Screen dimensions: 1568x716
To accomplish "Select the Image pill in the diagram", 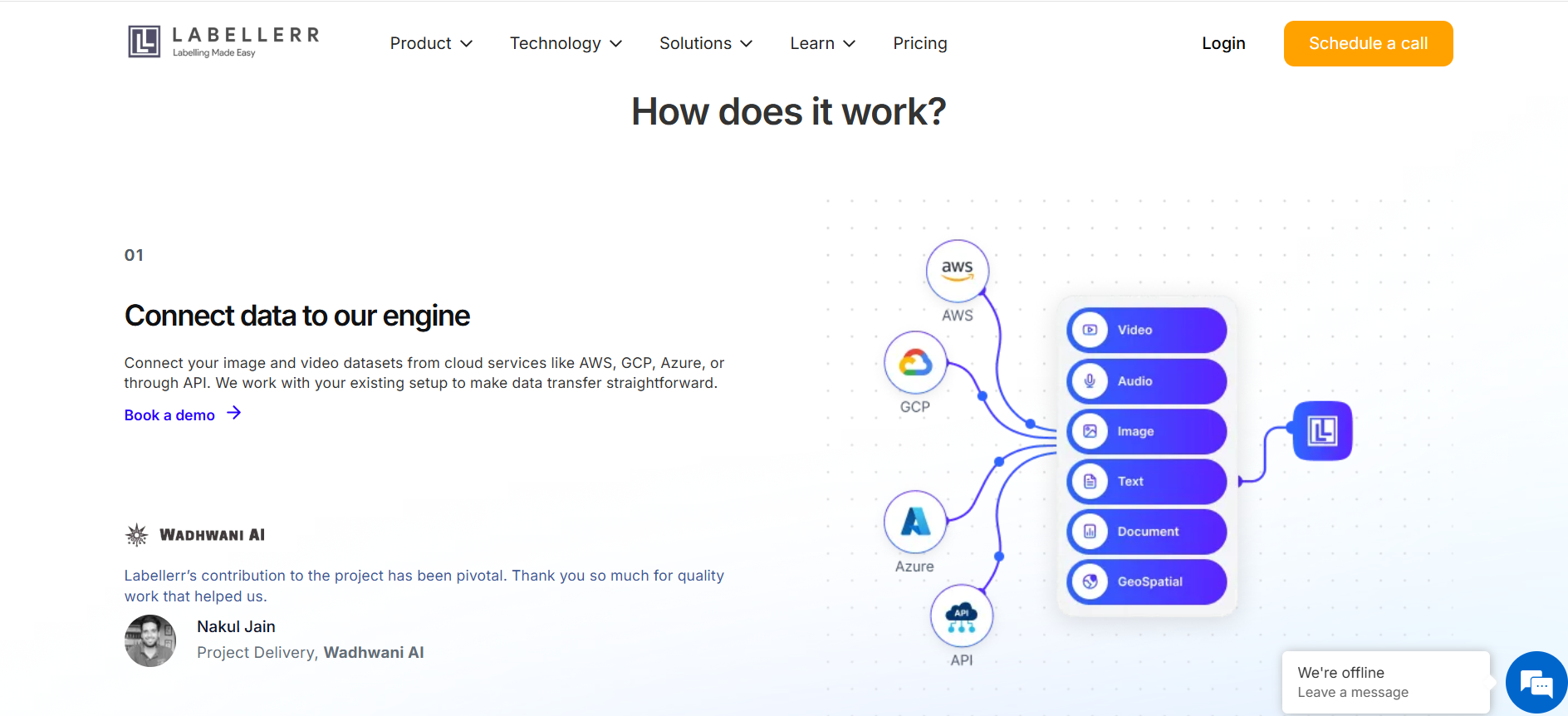I will (x=1147, y=431).
